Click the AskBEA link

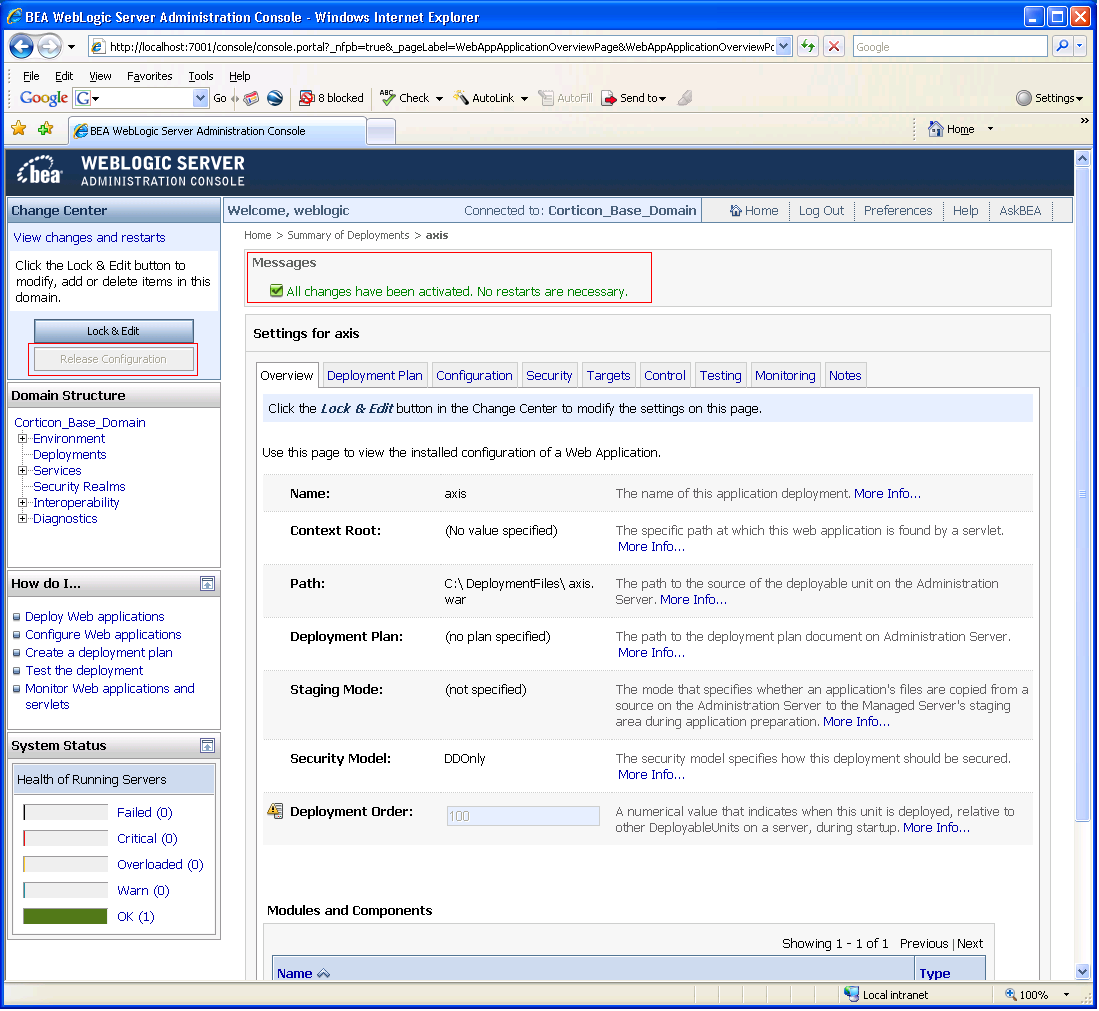pos(1020,210)
